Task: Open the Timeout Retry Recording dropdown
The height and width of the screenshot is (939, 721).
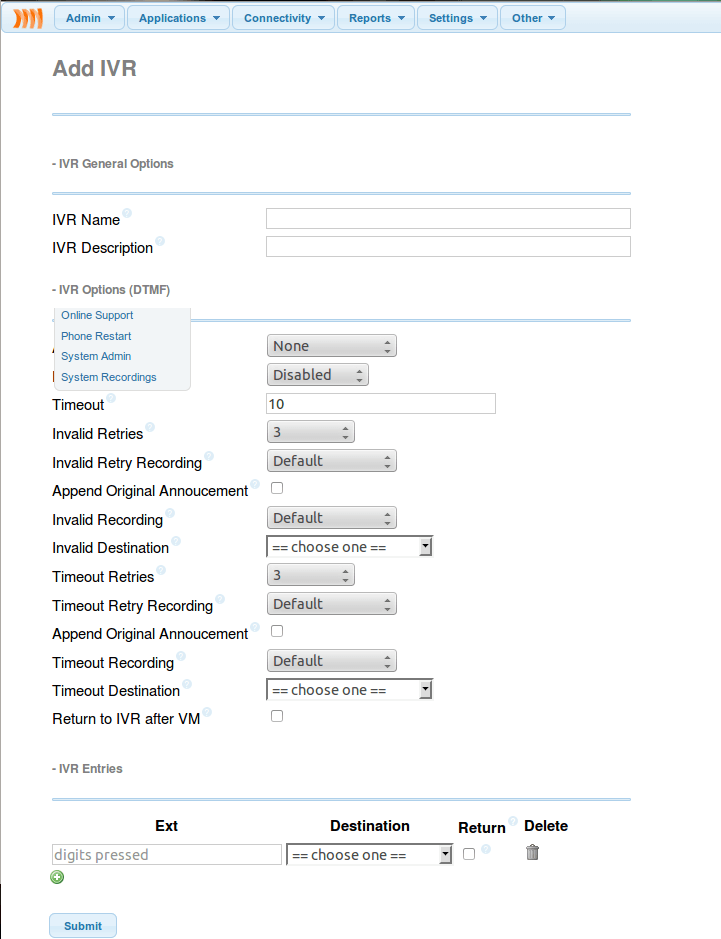Action: 331,603
